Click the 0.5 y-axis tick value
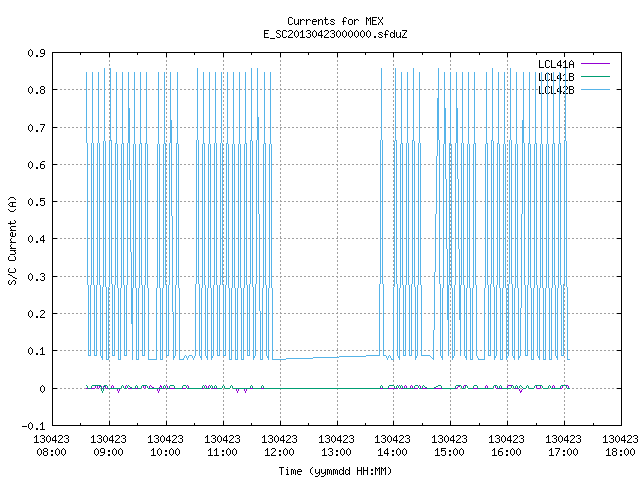Viewport: 640px width, 480px height. [36, 202]
